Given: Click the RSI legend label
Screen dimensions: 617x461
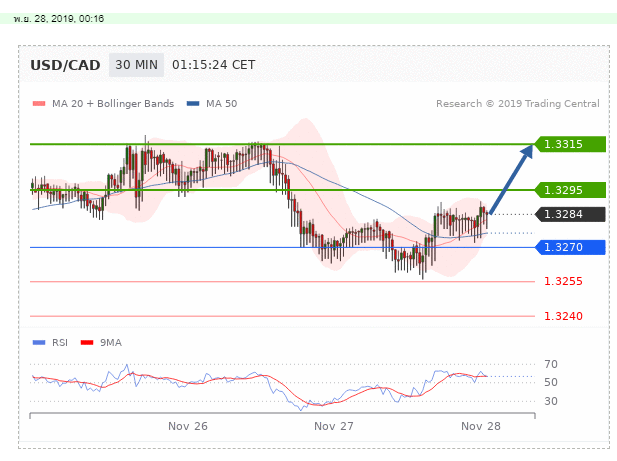Looking at the screenshot, I should 60,343.
